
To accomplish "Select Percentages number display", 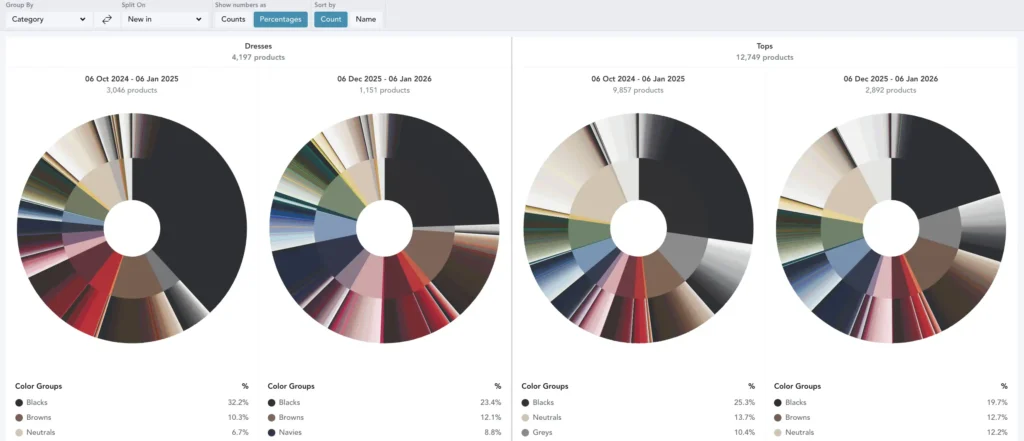I will [x=280, y=19].
